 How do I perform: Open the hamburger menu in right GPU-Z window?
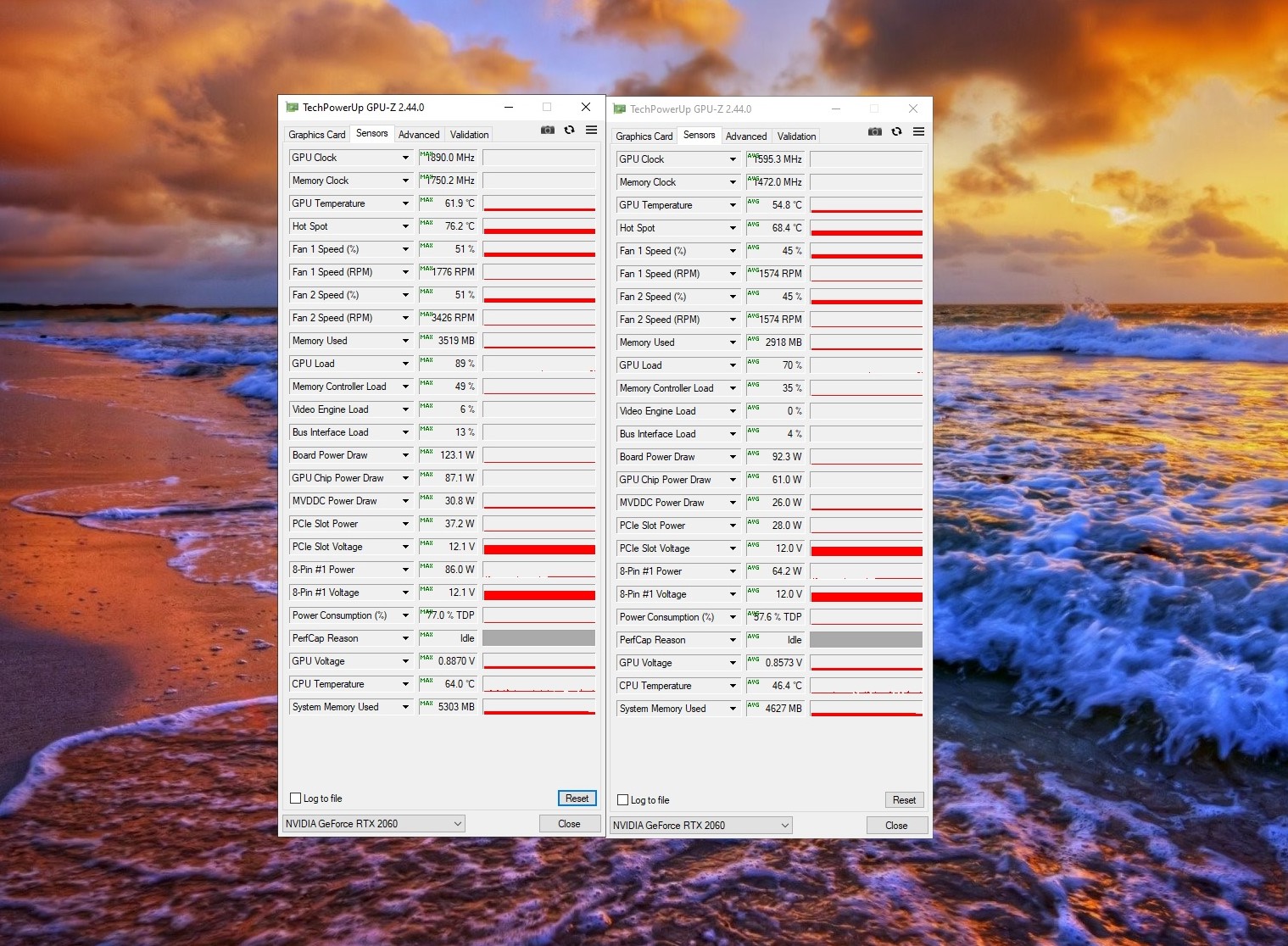pyautogui.click(x=918, y=131)
